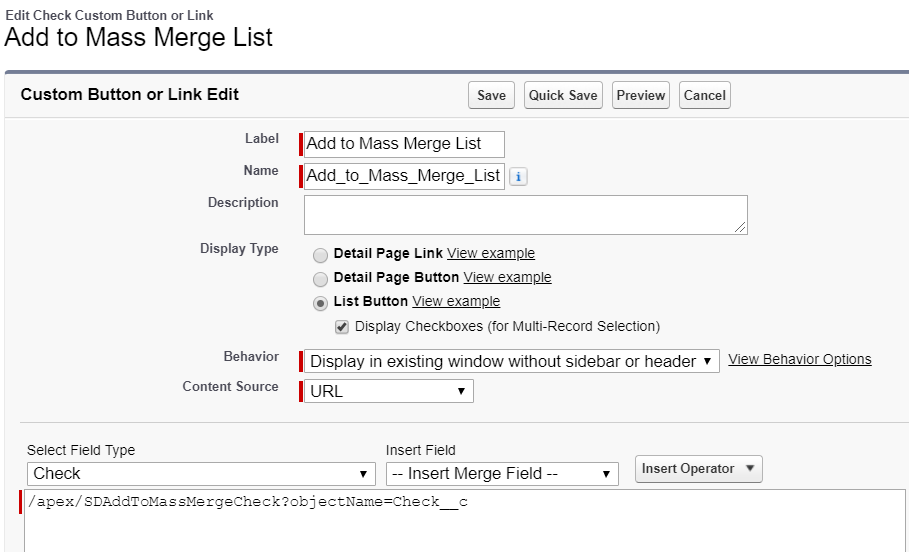The width and height of the screenshot is (909, 552).
Task: Open the Select Field Type dropdown
Action: [201, 474]
